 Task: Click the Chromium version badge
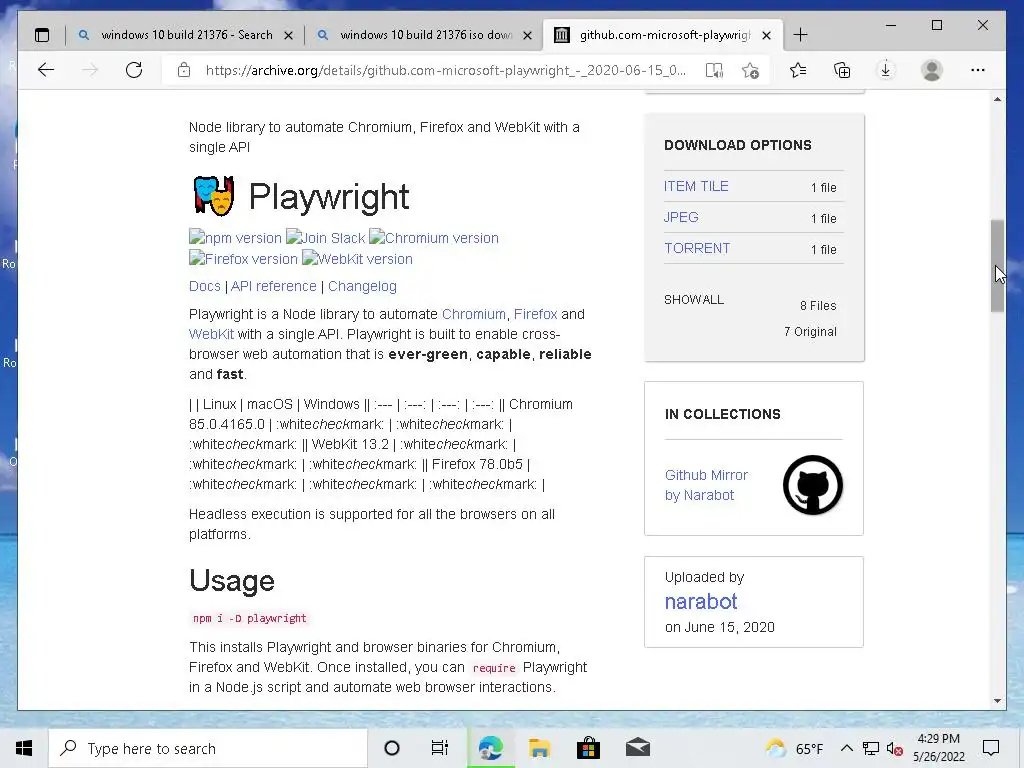coord(434,238)
